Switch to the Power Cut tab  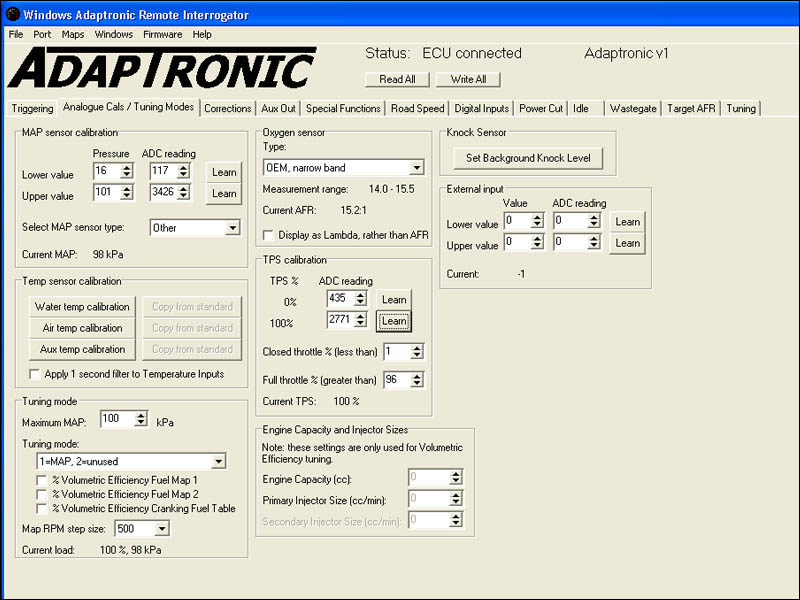(x=541, y=108)
